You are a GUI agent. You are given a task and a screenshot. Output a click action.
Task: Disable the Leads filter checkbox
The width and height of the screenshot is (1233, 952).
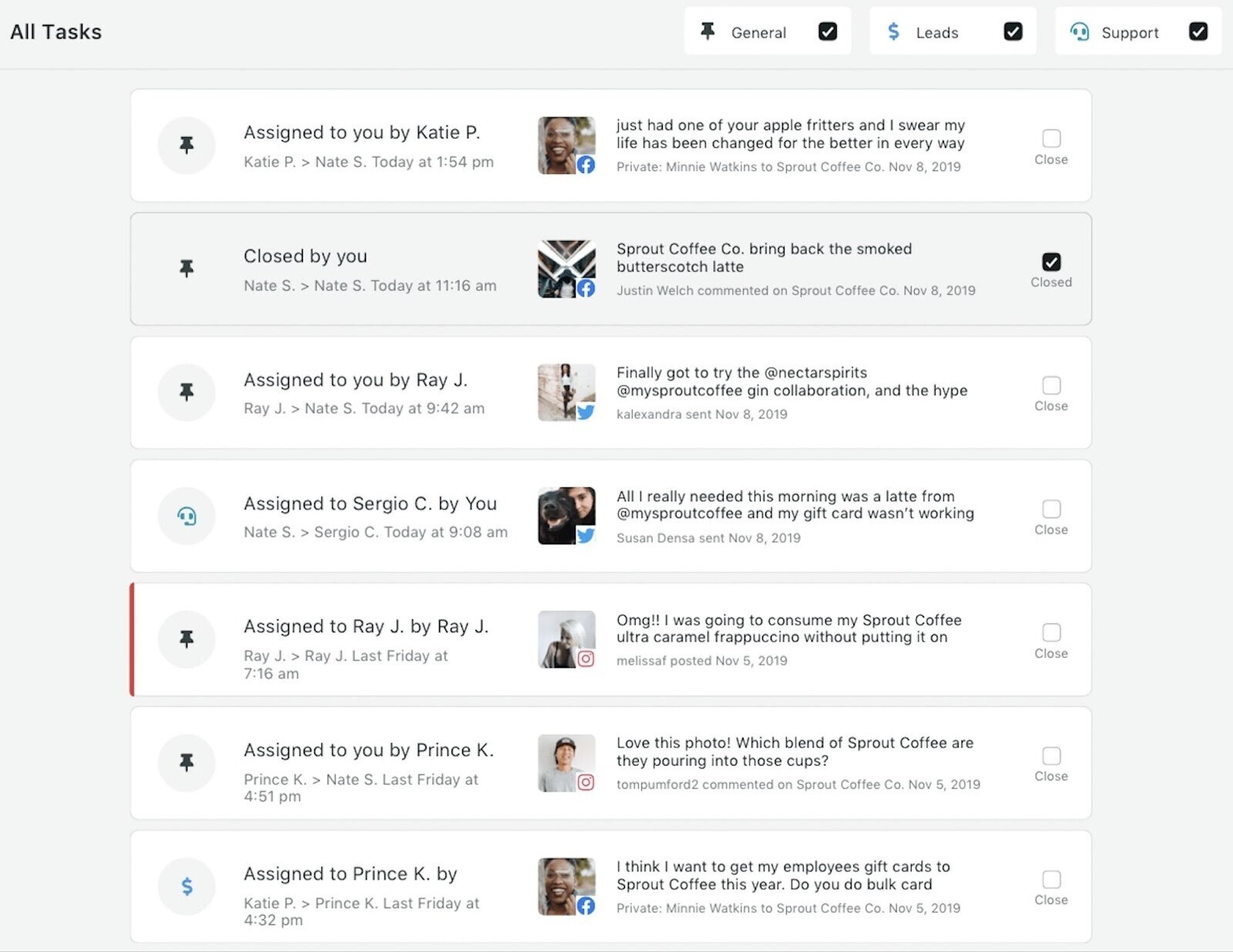[1013, 32]
